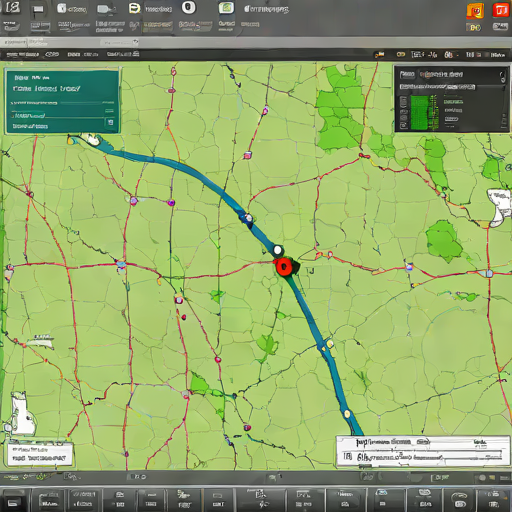512x512 pixels.
Task: Click the small square icon in the teal panel
Action: pyautogui.click(x=110, y=122)
